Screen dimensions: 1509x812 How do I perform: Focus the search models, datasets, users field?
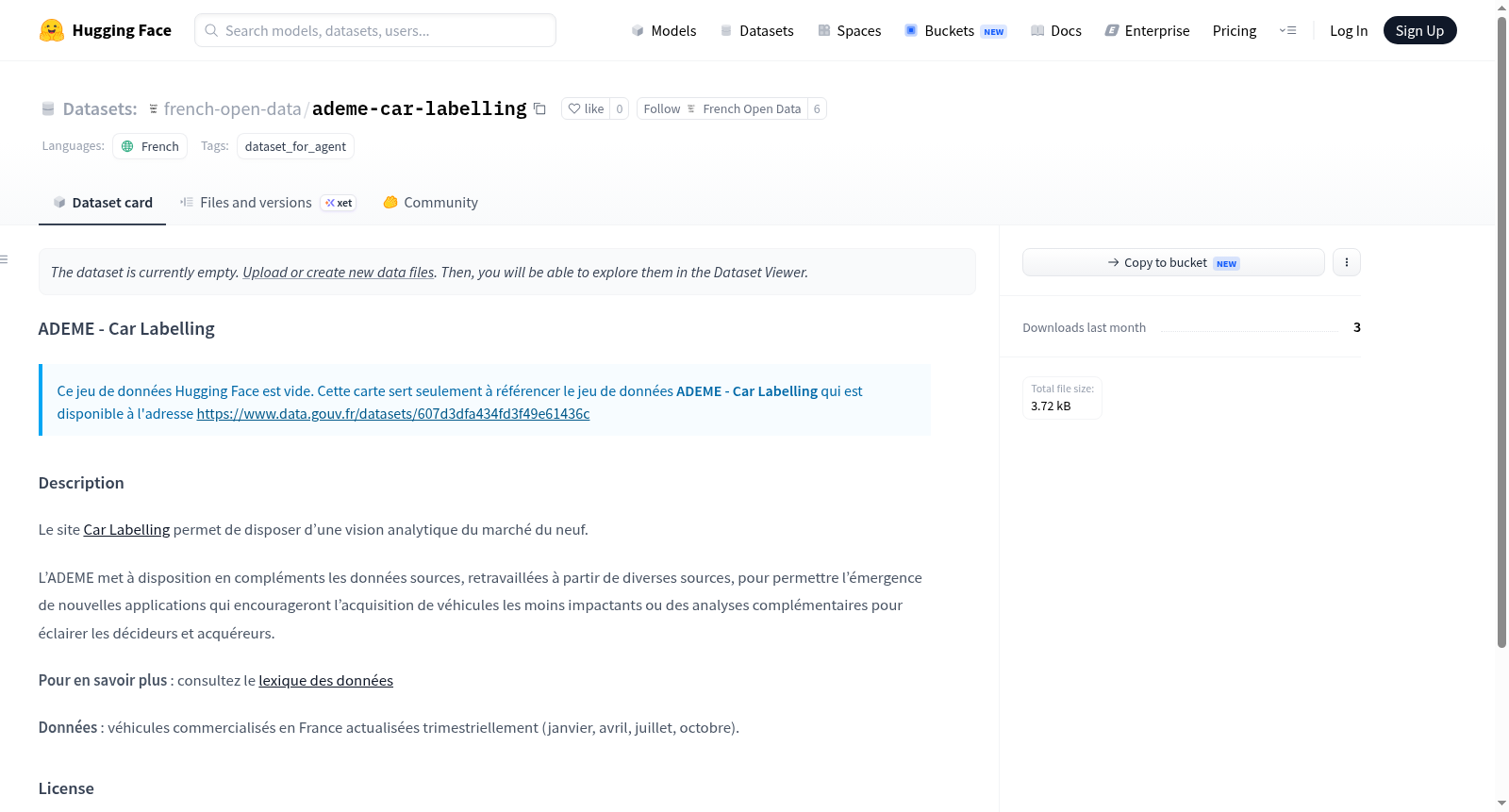coord(375,30)
